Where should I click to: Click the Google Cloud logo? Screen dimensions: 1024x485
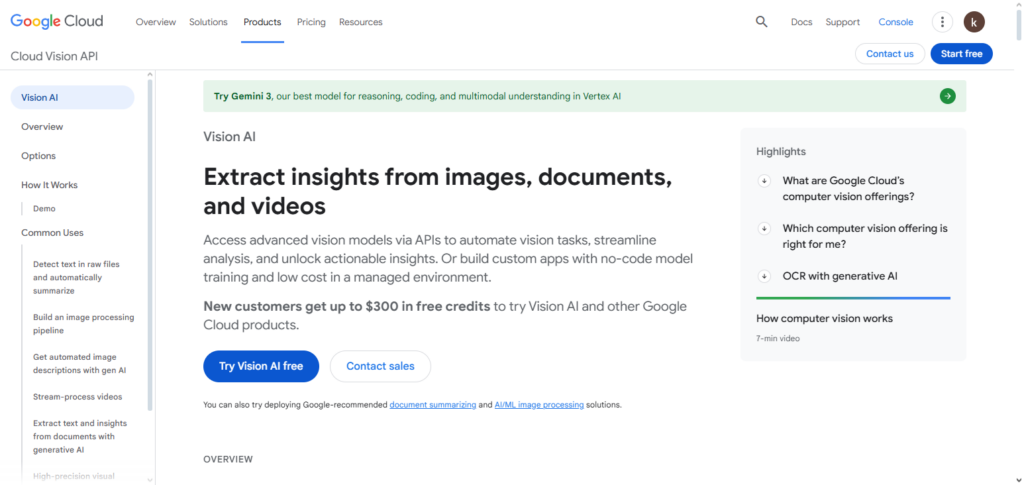click(57, 22)
